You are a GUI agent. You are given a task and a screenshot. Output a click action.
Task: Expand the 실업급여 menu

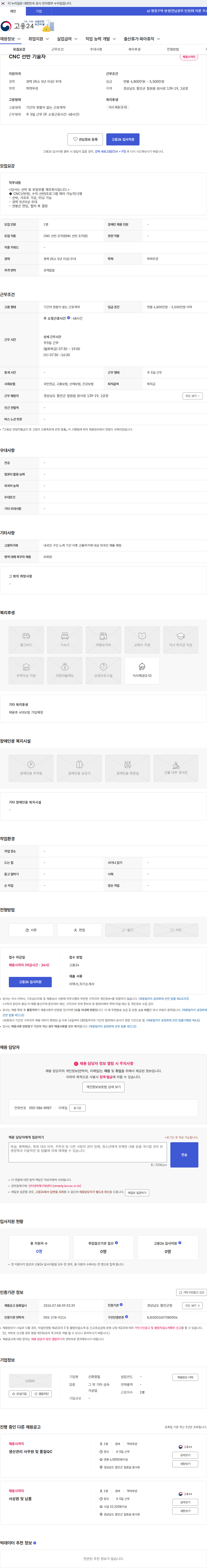(x=67, y=39)
